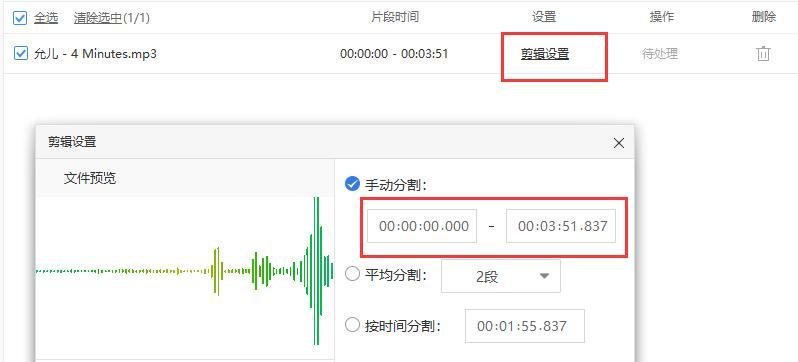798x362 pixels.
Task: Click the segment time 00:00:00 - 00:03:51
Action: coord(394,53)
